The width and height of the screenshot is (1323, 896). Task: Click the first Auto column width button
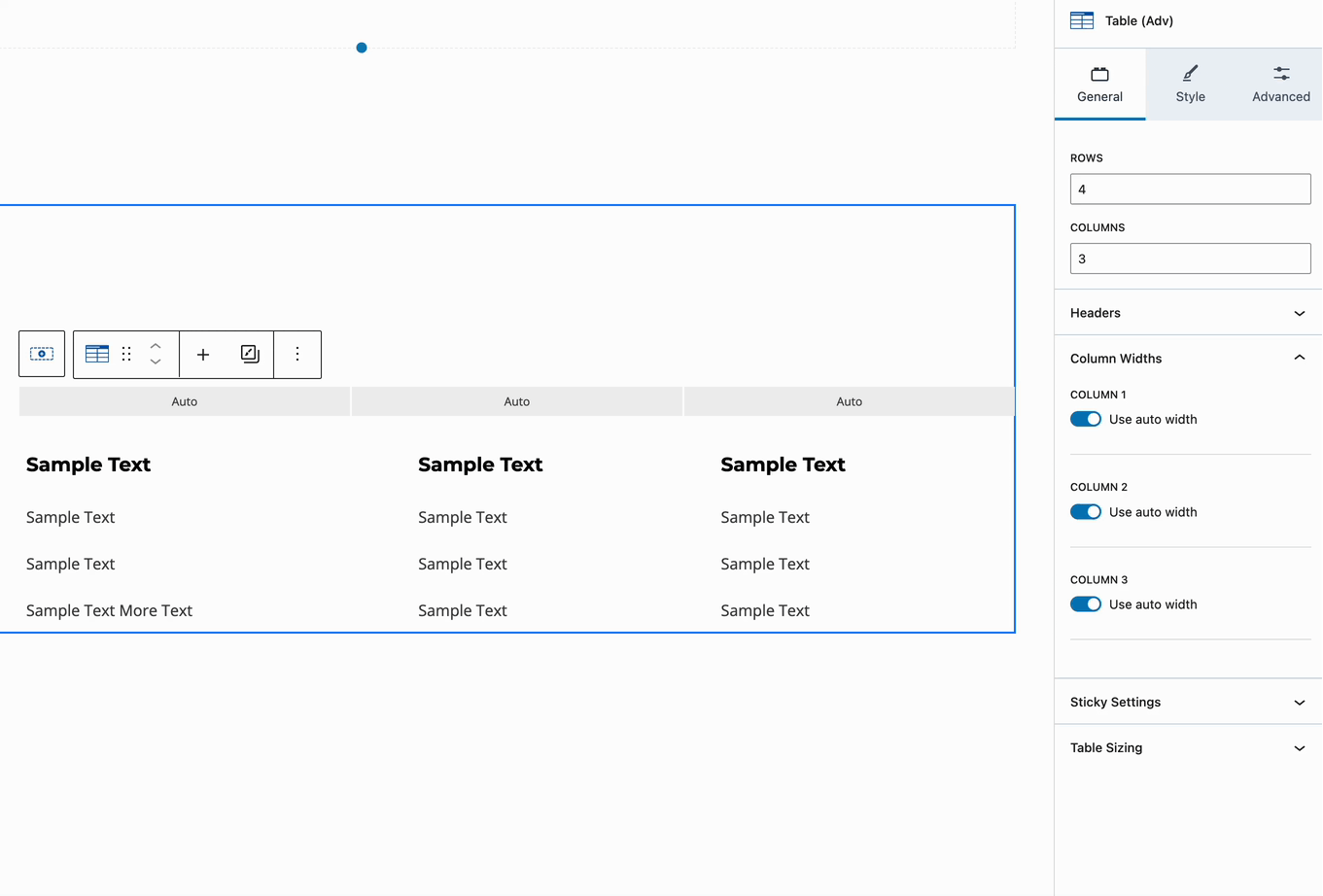[184, 400]
